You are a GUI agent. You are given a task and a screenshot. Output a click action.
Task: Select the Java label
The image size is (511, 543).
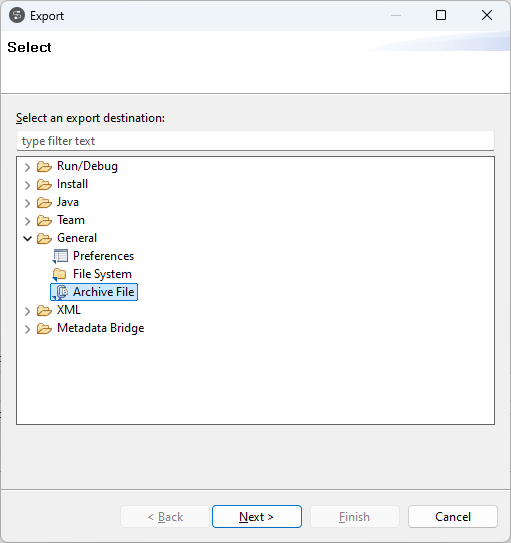(x=68, y=202)
